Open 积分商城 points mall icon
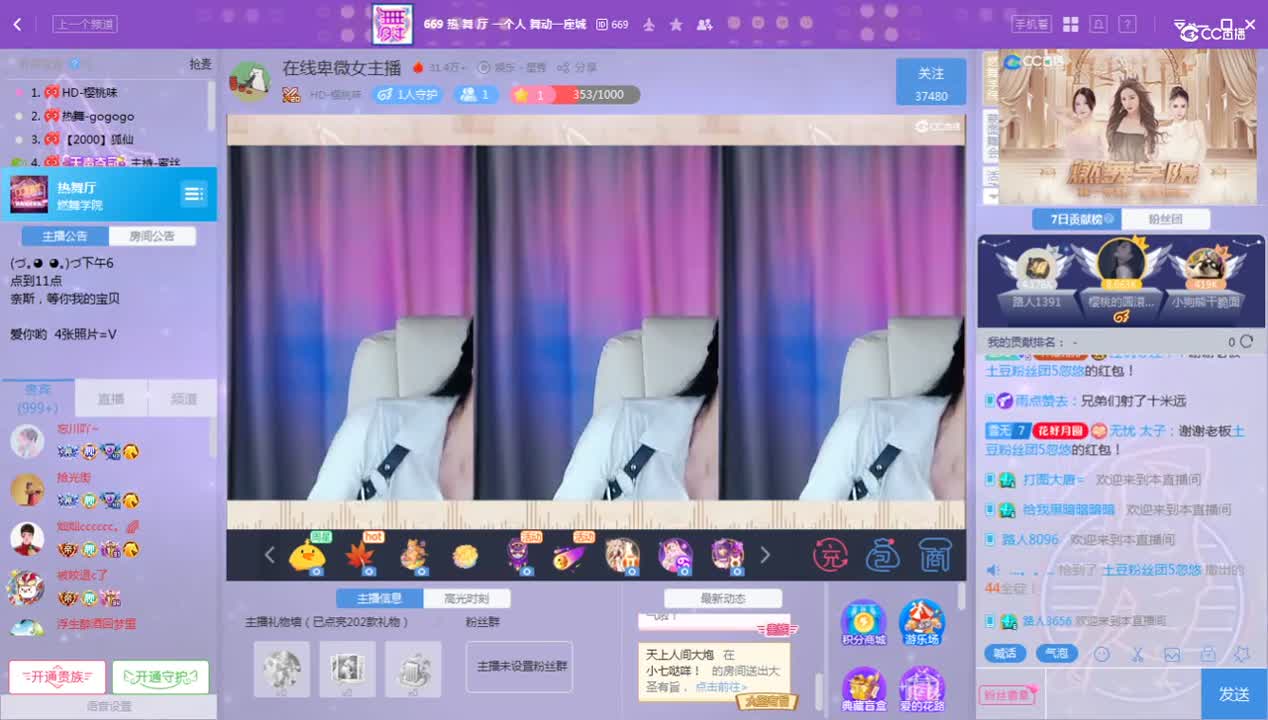Viewport: 1268px width, 720px height. coord(863,623)
